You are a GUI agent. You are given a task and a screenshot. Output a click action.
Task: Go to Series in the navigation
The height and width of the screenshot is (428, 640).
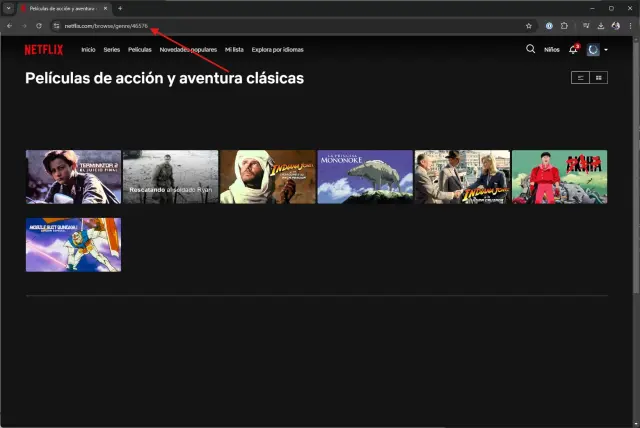(111, 49)
